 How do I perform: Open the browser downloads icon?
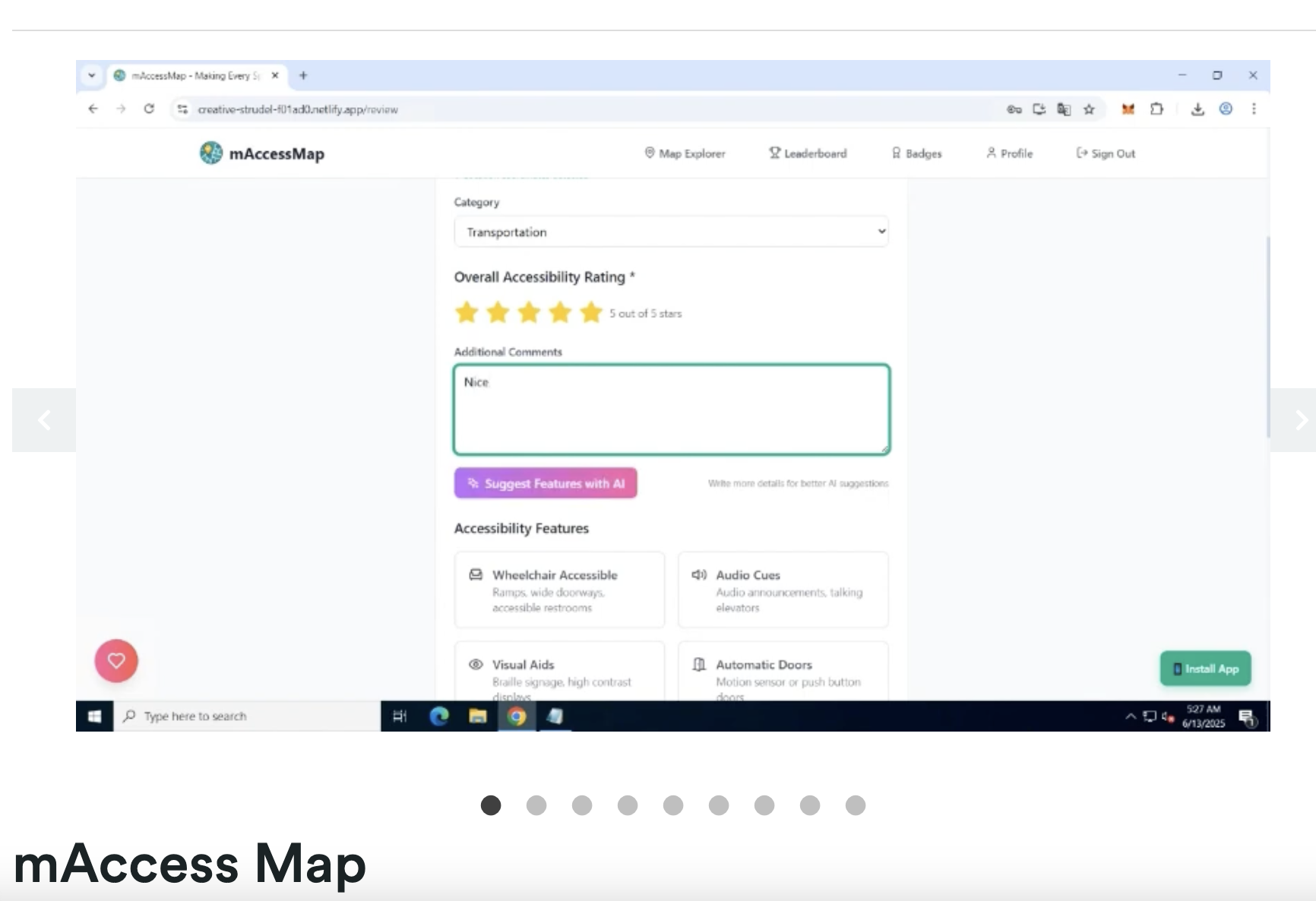coord(1197,109)
